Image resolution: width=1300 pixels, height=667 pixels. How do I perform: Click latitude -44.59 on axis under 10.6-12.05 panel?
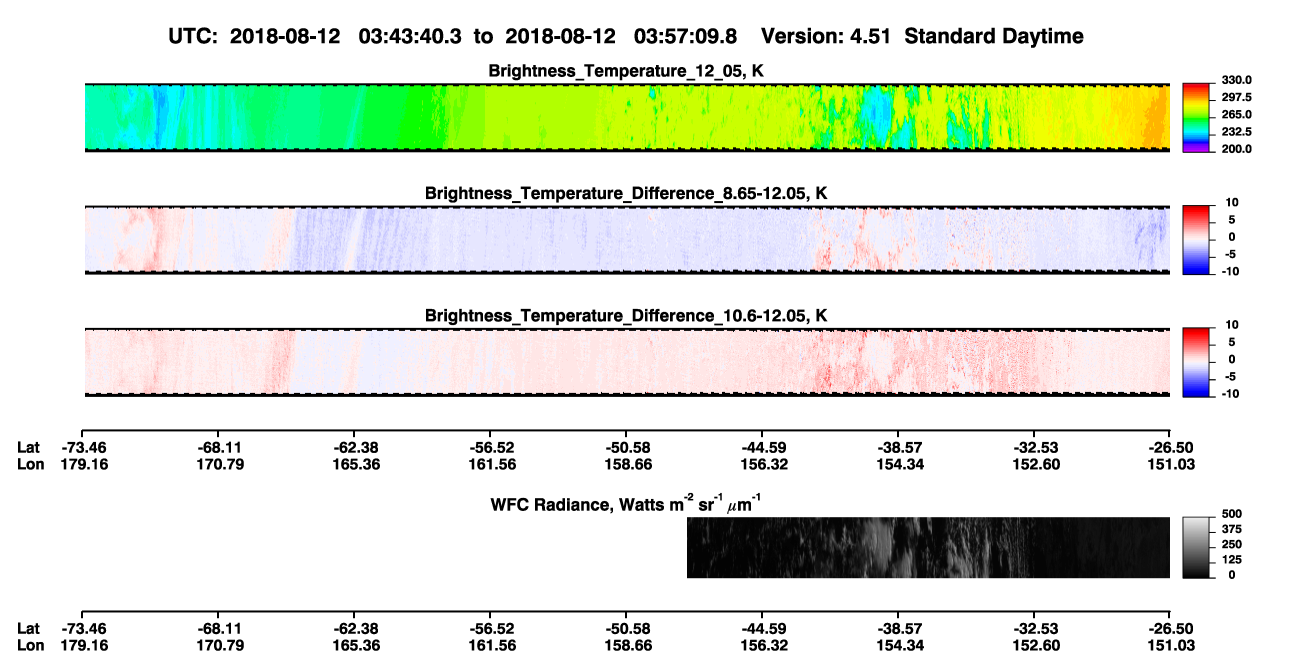pos(762,448)
